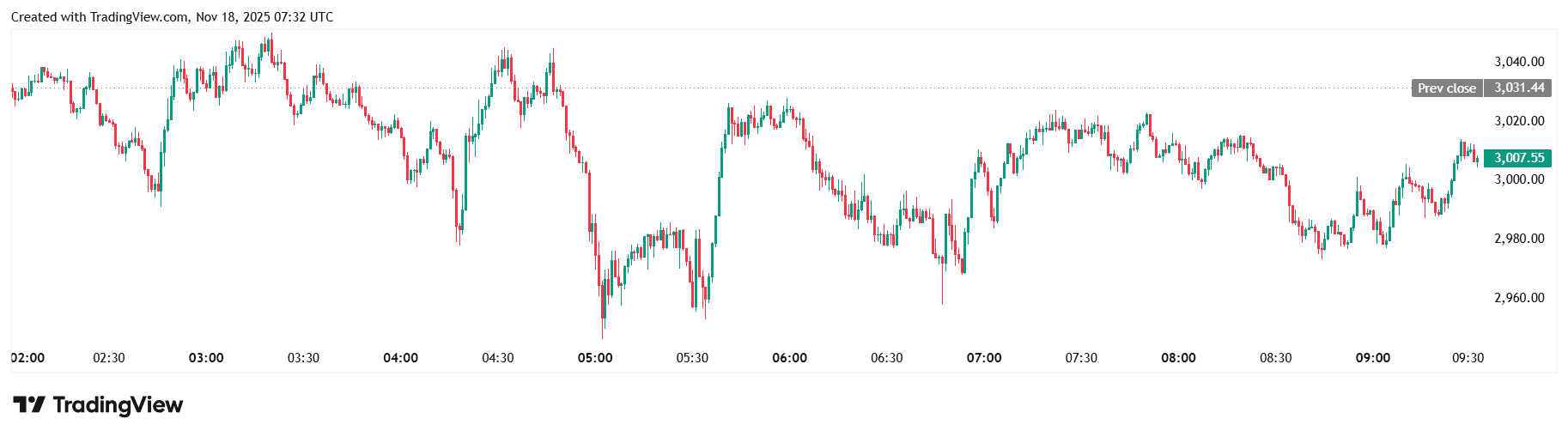Click the 05:00 time axis label
The width and height of the screenshot is (1568, 437).
pos(595,358)
